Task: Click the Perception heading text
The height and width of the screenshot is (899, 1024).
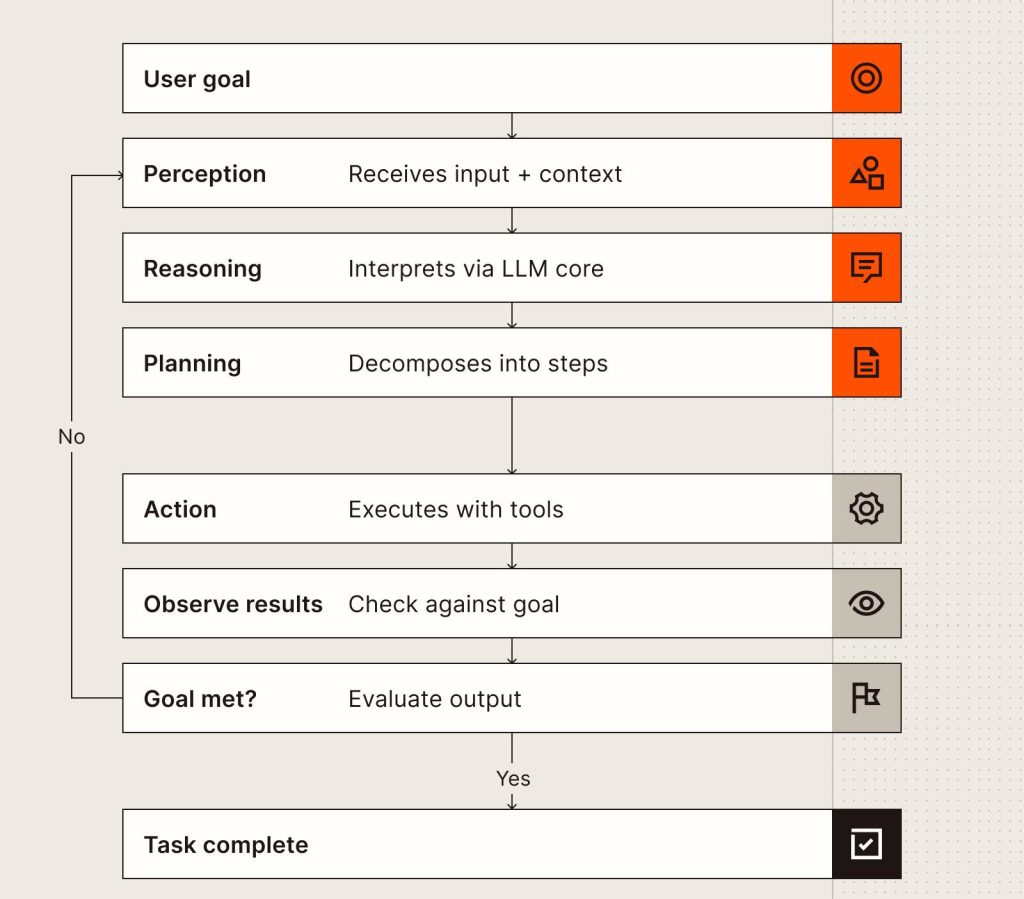Action: point(204,174)
